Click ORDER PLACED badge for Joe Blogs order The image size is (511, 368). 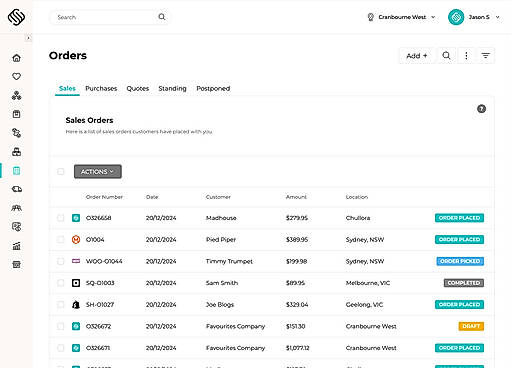459,305
